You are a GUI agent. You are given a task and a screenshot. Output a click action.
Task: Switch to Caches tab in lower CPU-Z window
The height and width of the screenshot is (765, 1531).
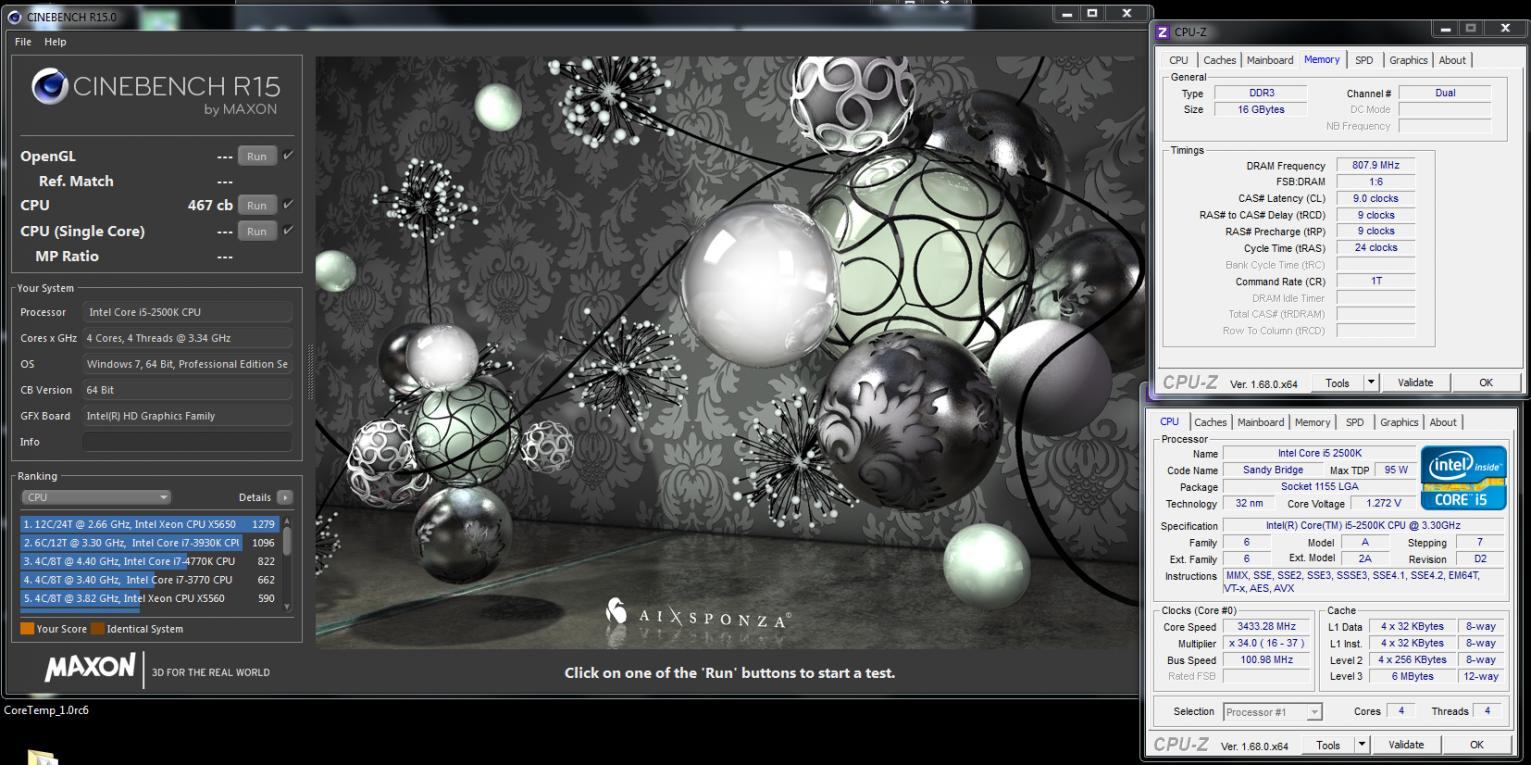(x=1210, y=422)
